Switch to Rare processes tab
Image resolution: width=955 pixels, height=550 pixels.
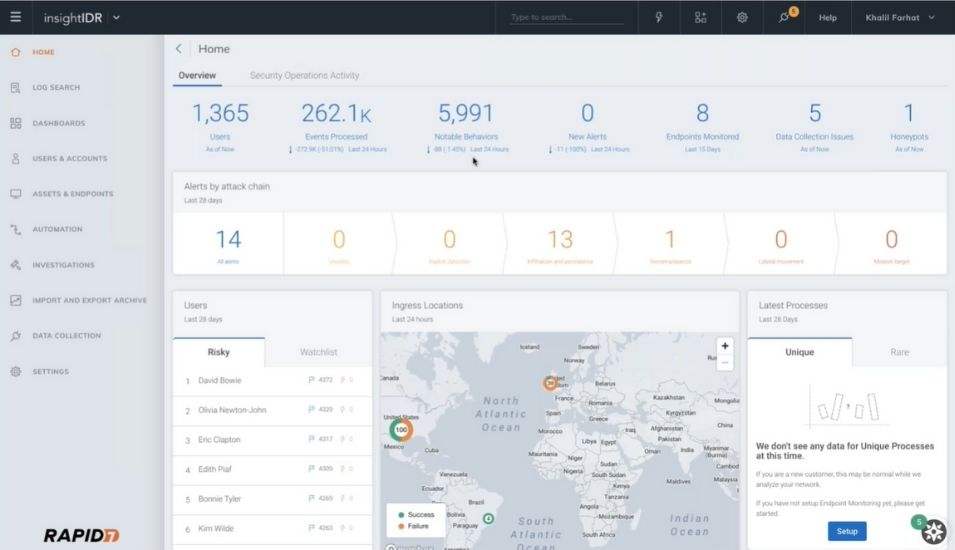pyautogui.click(x=899, y=352)
